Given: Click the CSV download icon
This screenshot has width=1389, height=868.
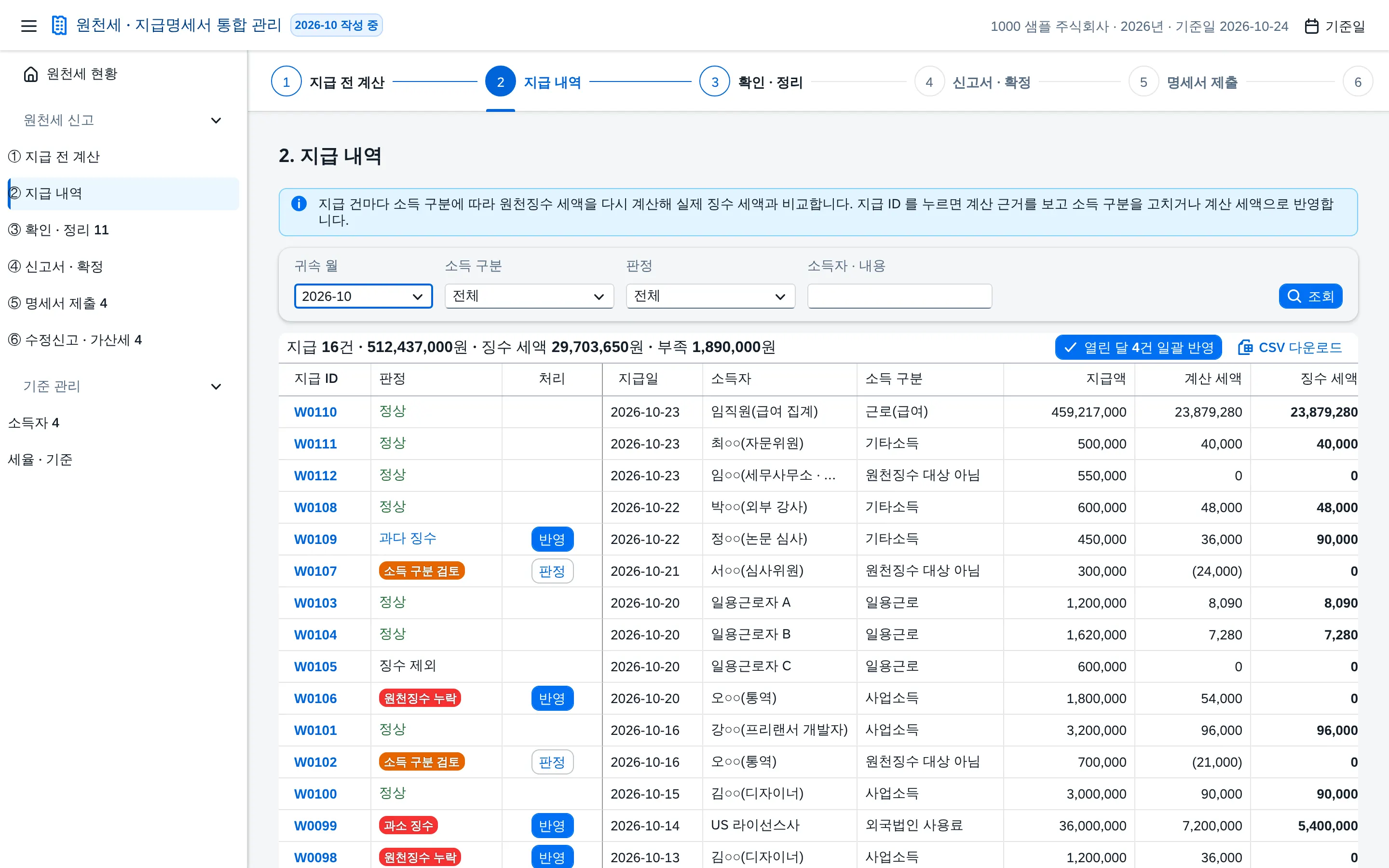Looking at the screenshot, I should [x=1245, y=347].
